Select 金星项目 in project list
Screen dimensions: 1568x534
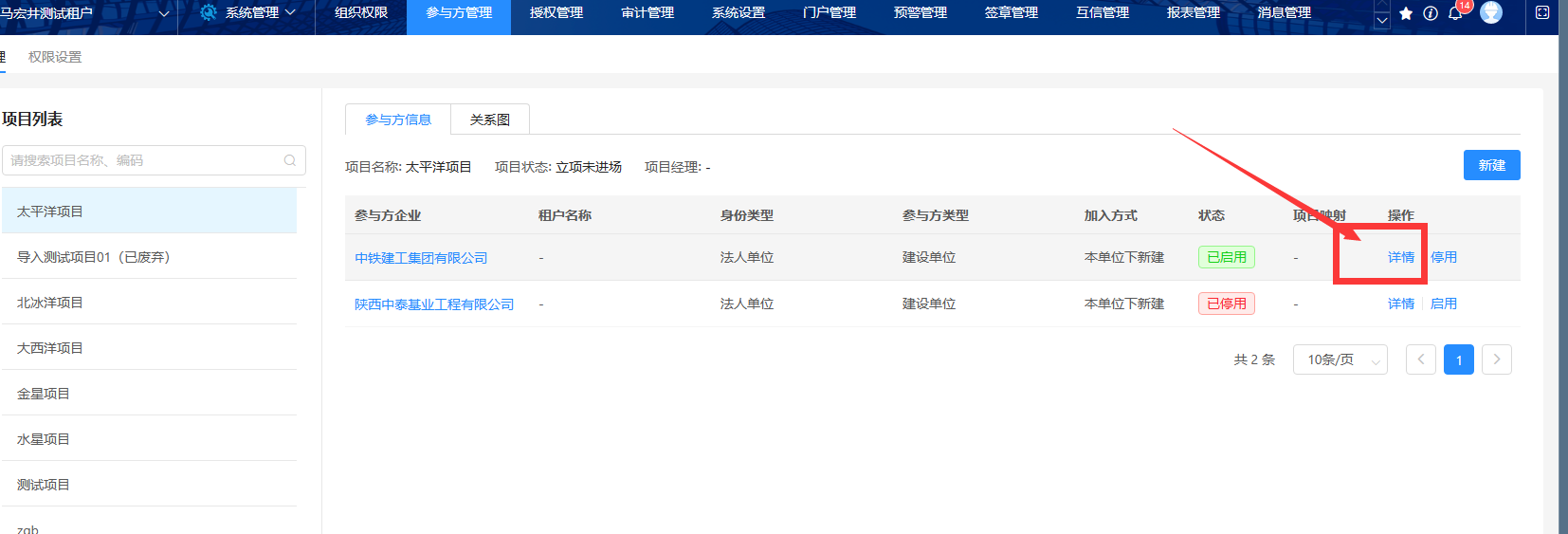pos(148,393)
